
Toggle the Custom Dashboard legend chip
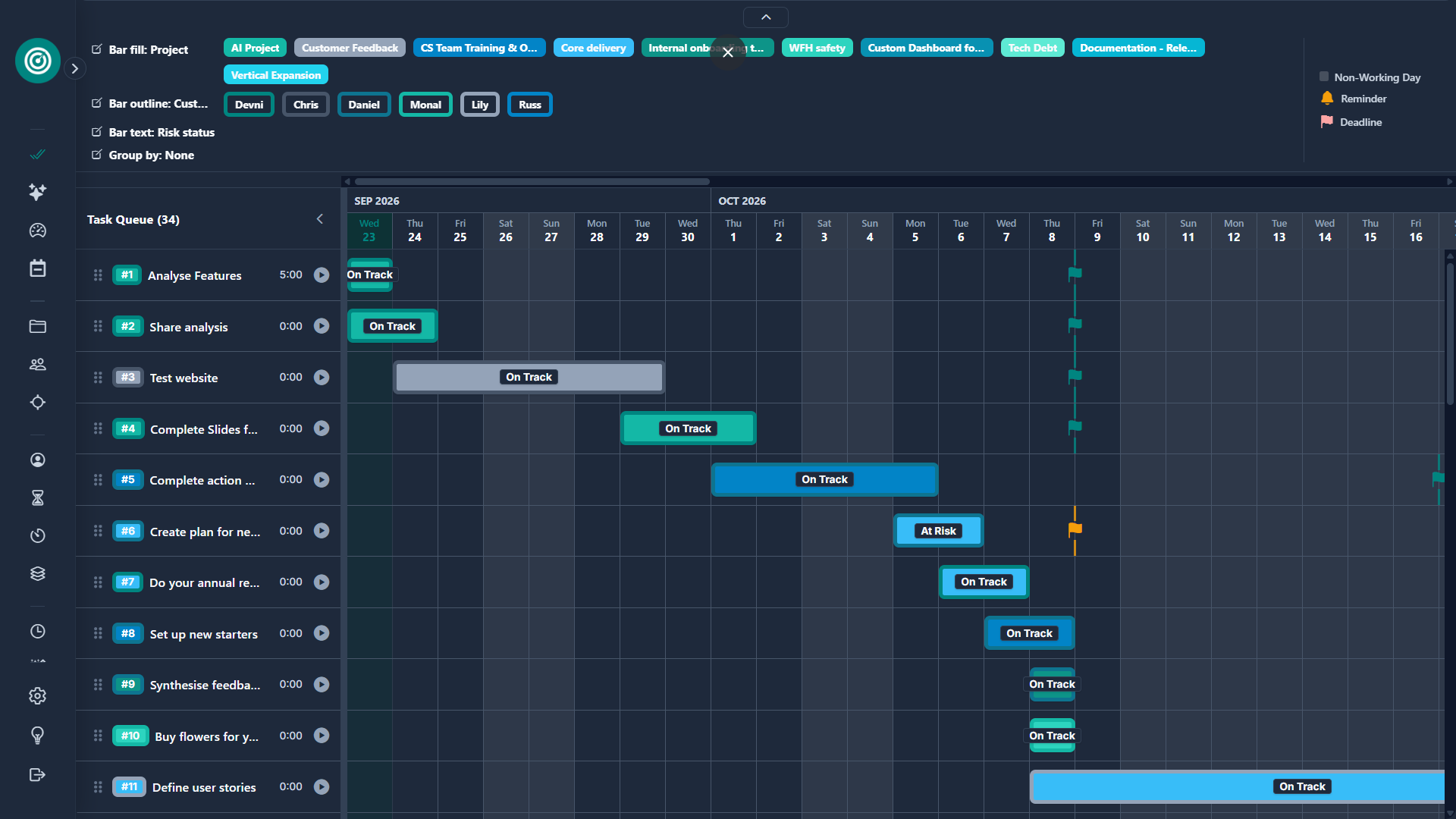pos(927,48)
